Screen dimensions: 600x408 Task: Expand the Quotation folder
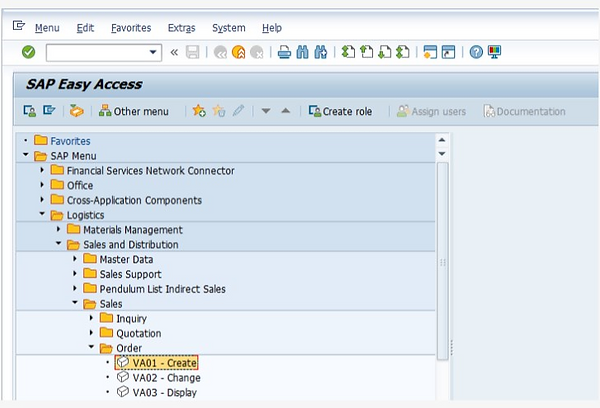[91, 332]
